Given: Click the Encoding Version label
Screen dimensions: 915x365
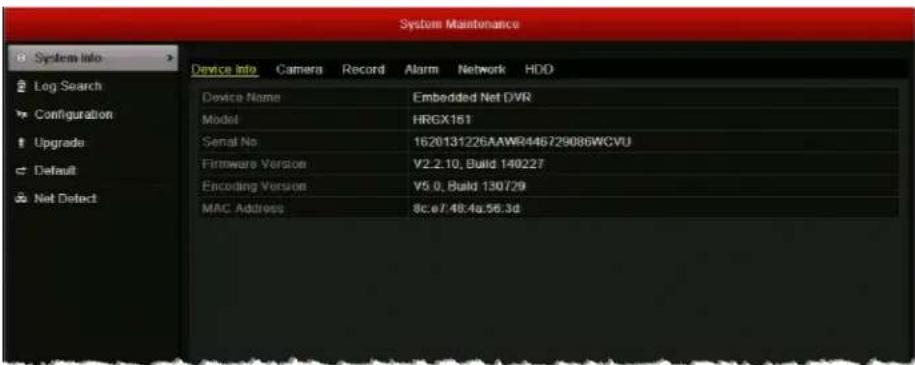Looking at the screenshot, I should click(x=254, y=186).
